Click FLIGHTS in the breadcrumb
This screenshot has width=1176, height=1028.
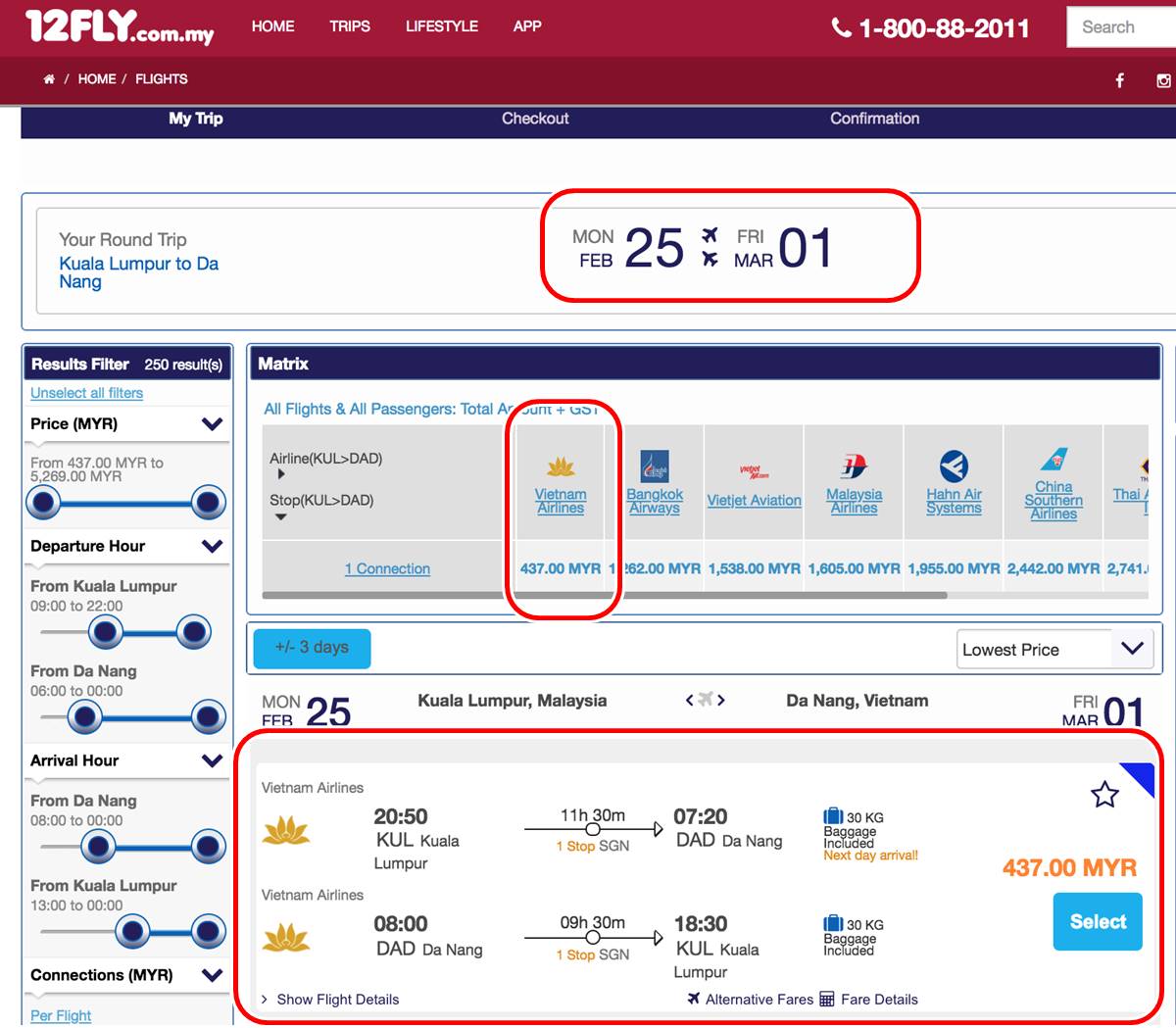(162, 79)
